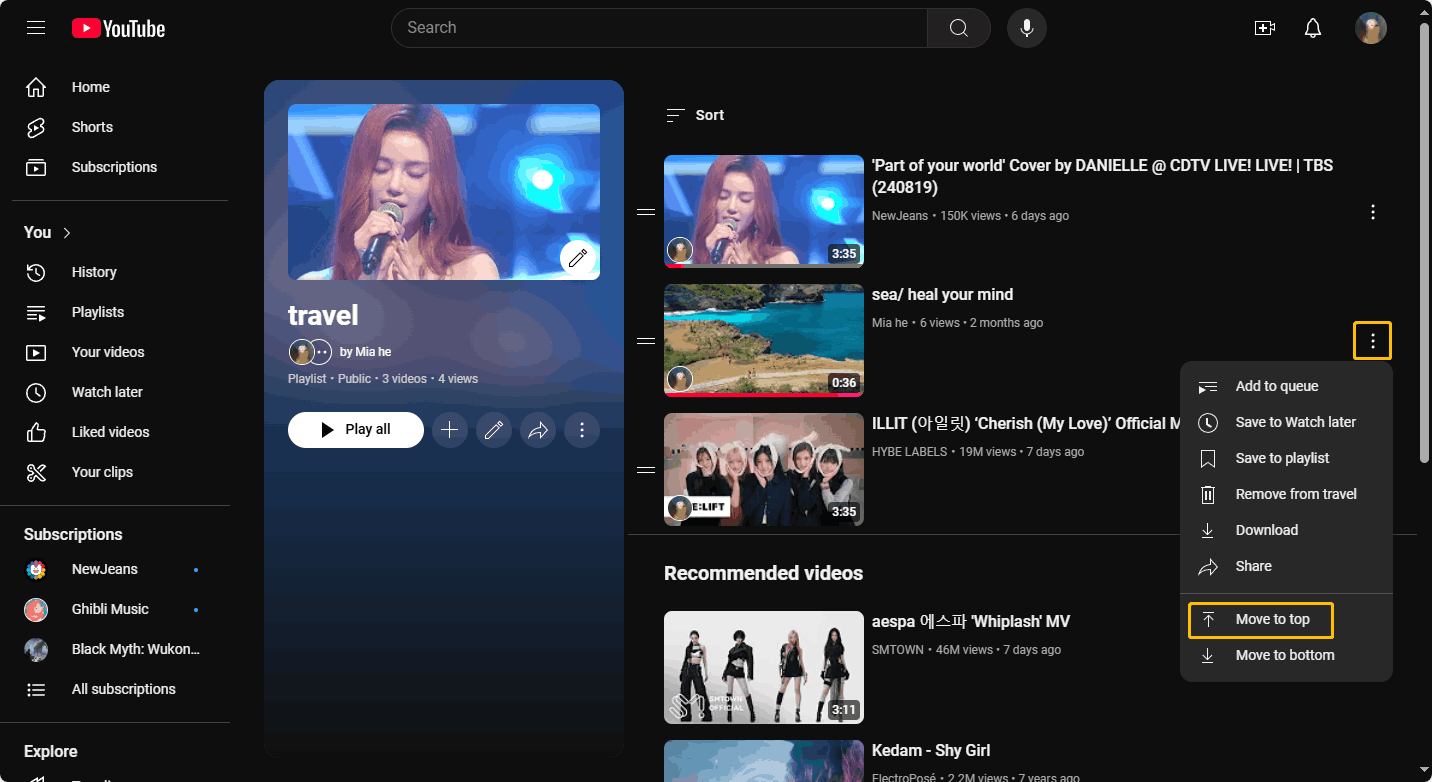Image resolution: width=1432 pixels, height=782 pixels.
Task: Open the hamburger guide menu
Action: (x=36, y=28)
